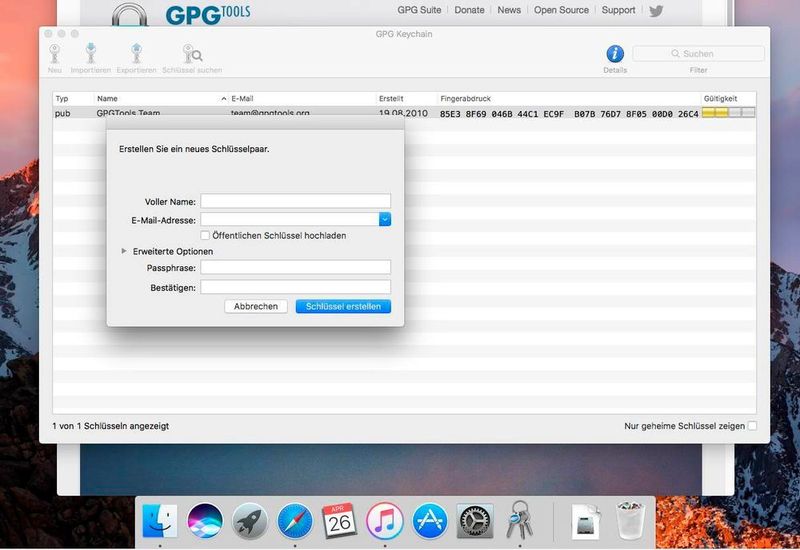
Task: Select the pub type cell in key row
Action: (x=63, y=113)
